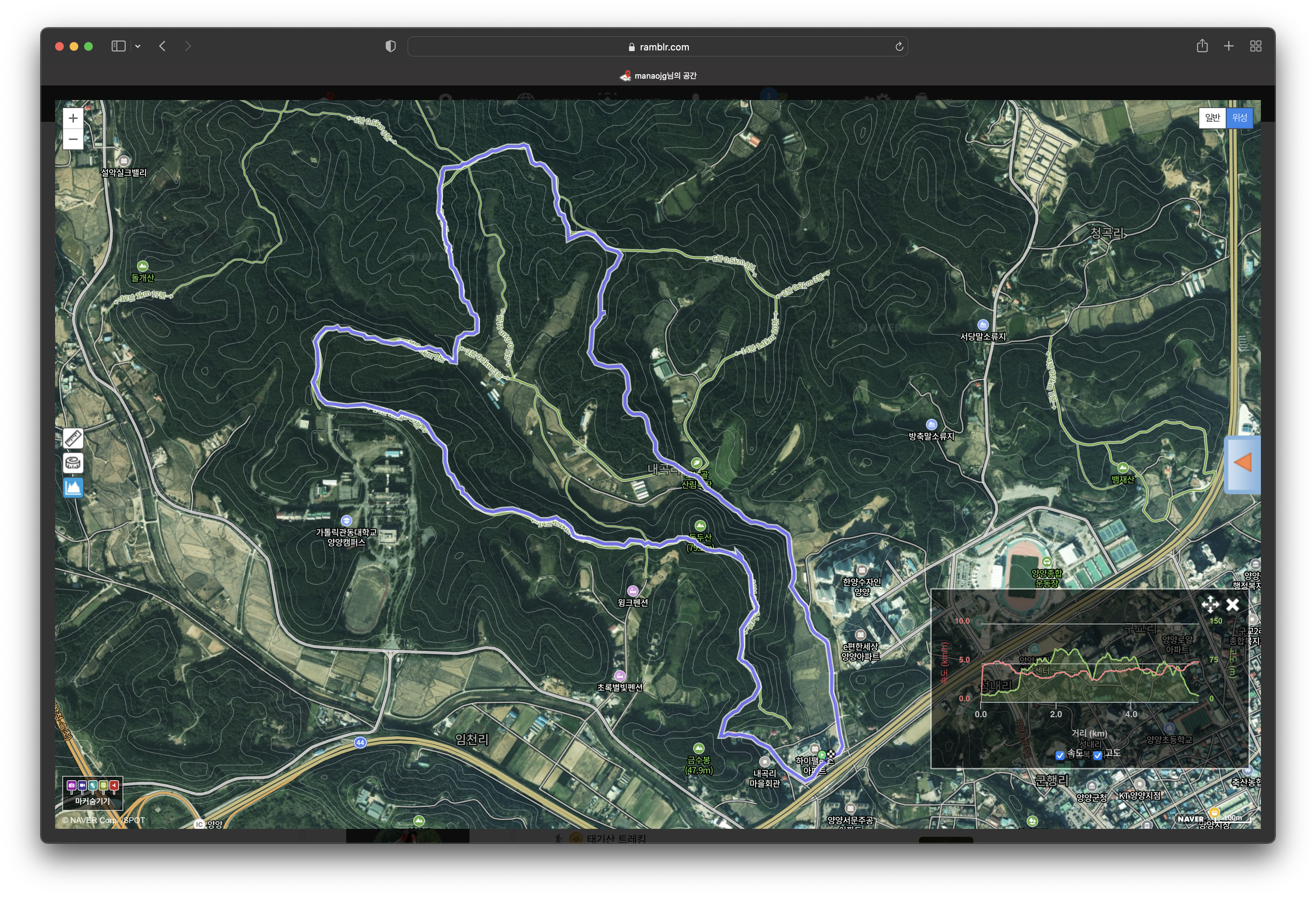Close the speed-elevation chart panel
The width and height of the screenshot is (1316, 897).
click(1232, 605)
